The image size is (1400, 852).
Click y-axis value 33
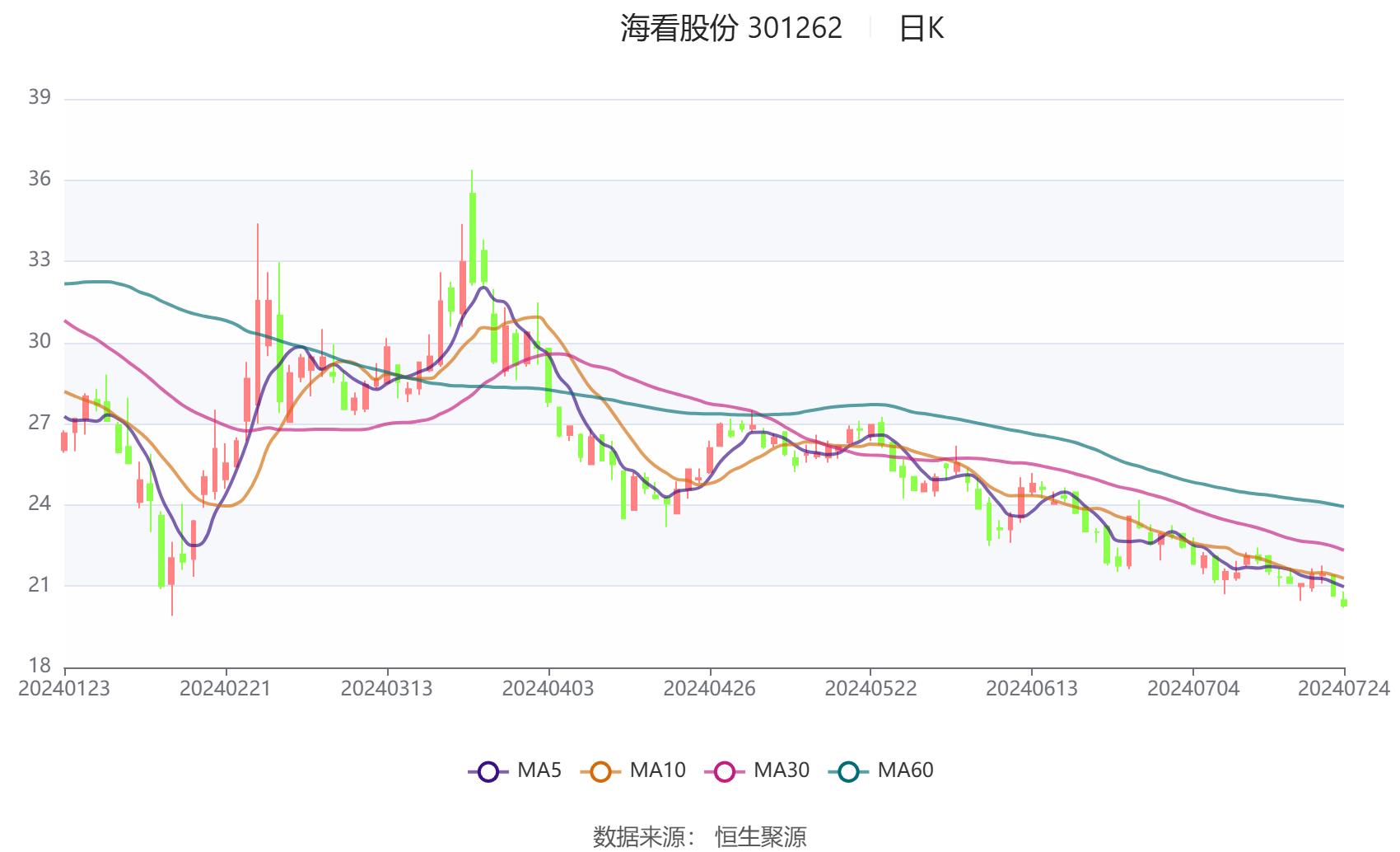(40, 260)
